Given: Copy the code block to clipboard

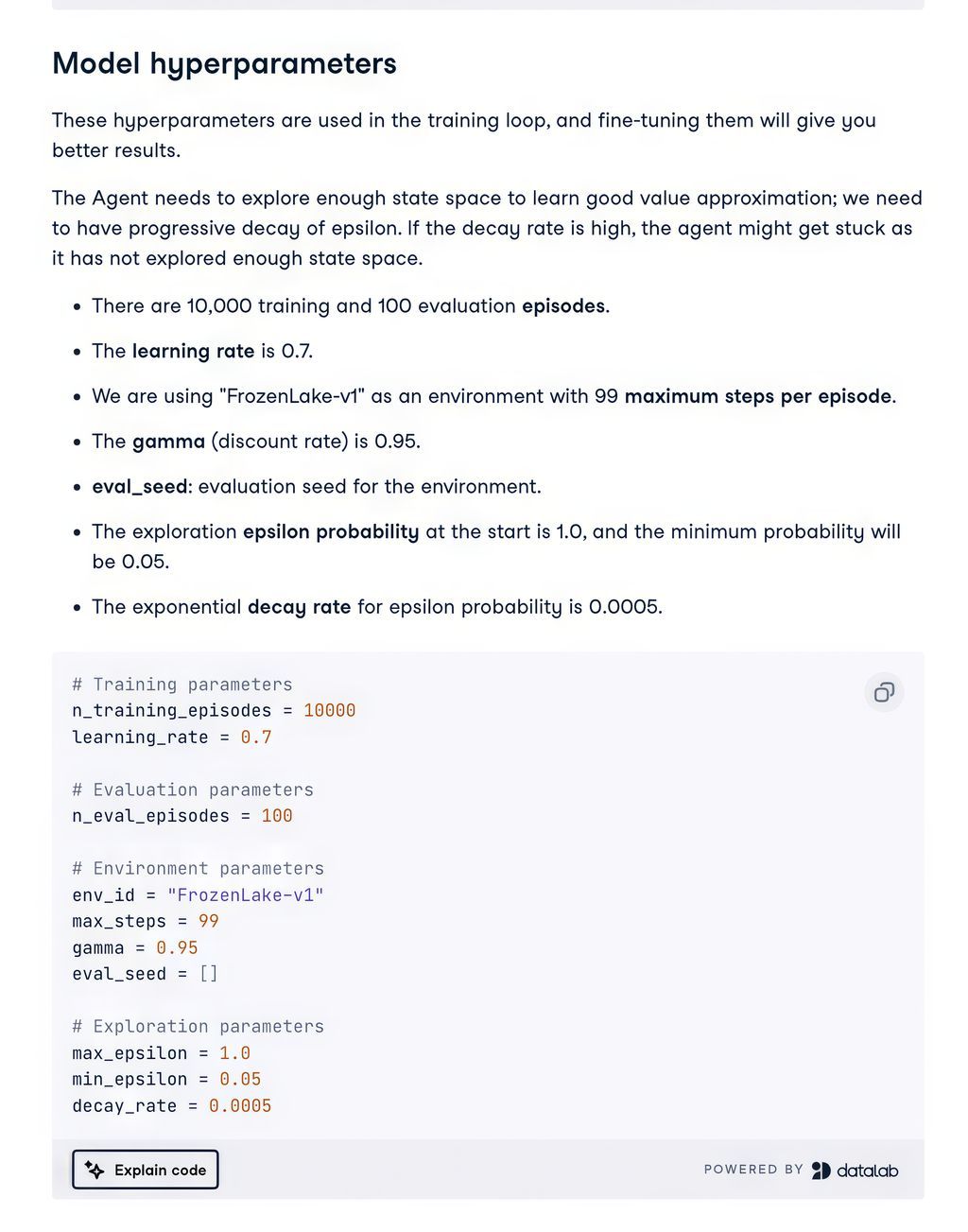Looking at the screenshot, I should [884, 692].
